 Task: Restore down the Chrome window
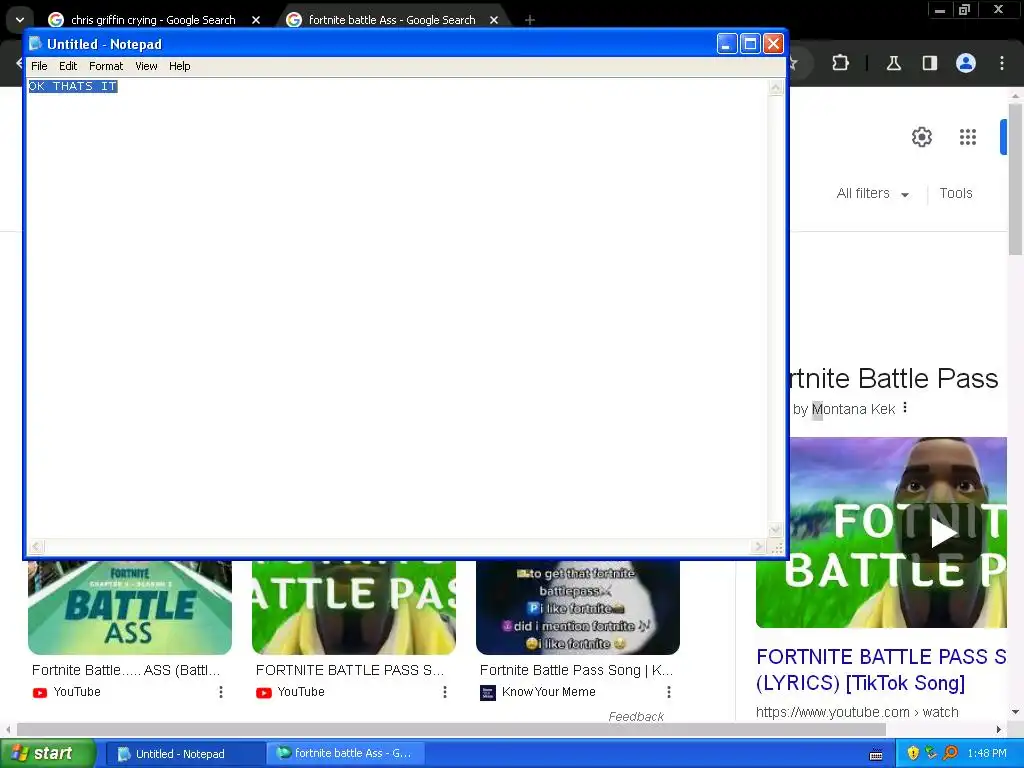965,10
